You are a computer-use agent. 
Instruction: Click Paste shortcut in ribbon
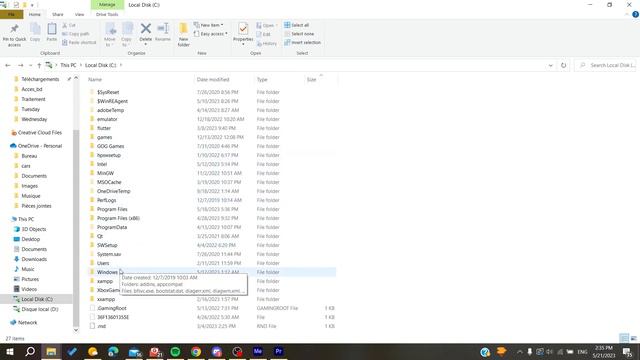(x=79, y=42)
